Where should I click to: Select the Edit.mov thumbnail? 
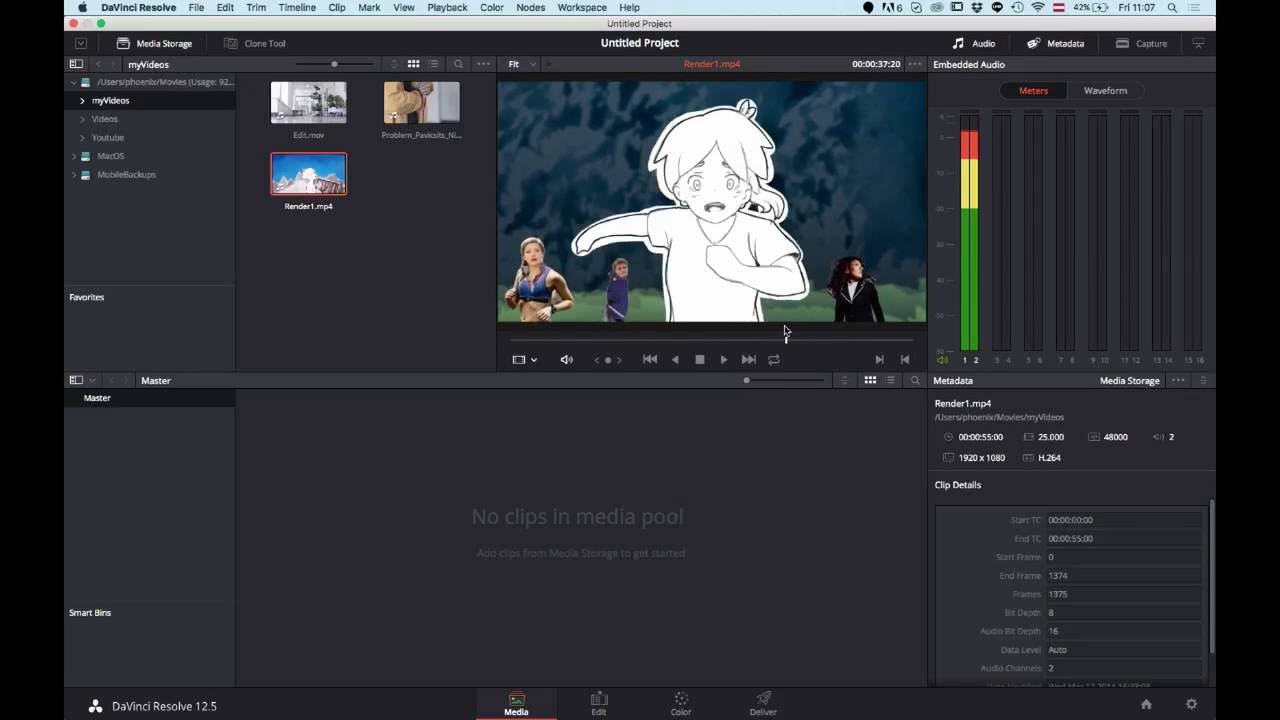308,103
